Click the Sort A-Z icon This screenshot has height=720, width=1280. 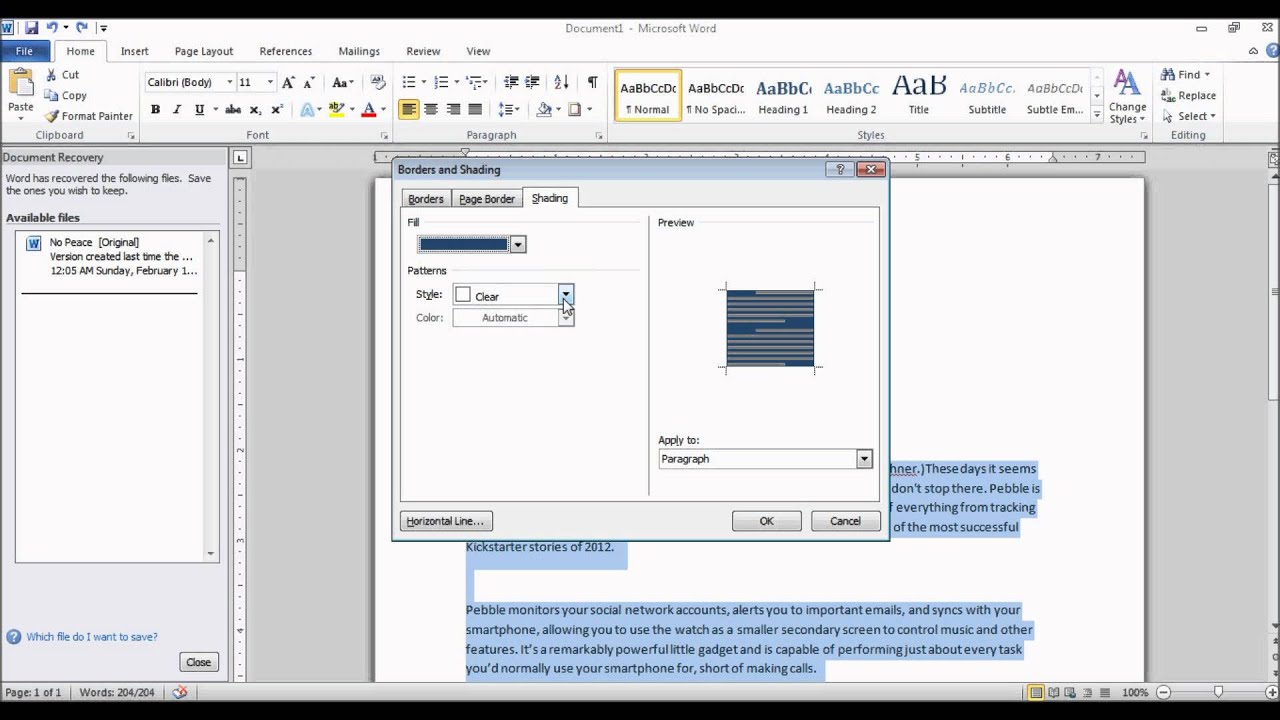pos(561,82)
